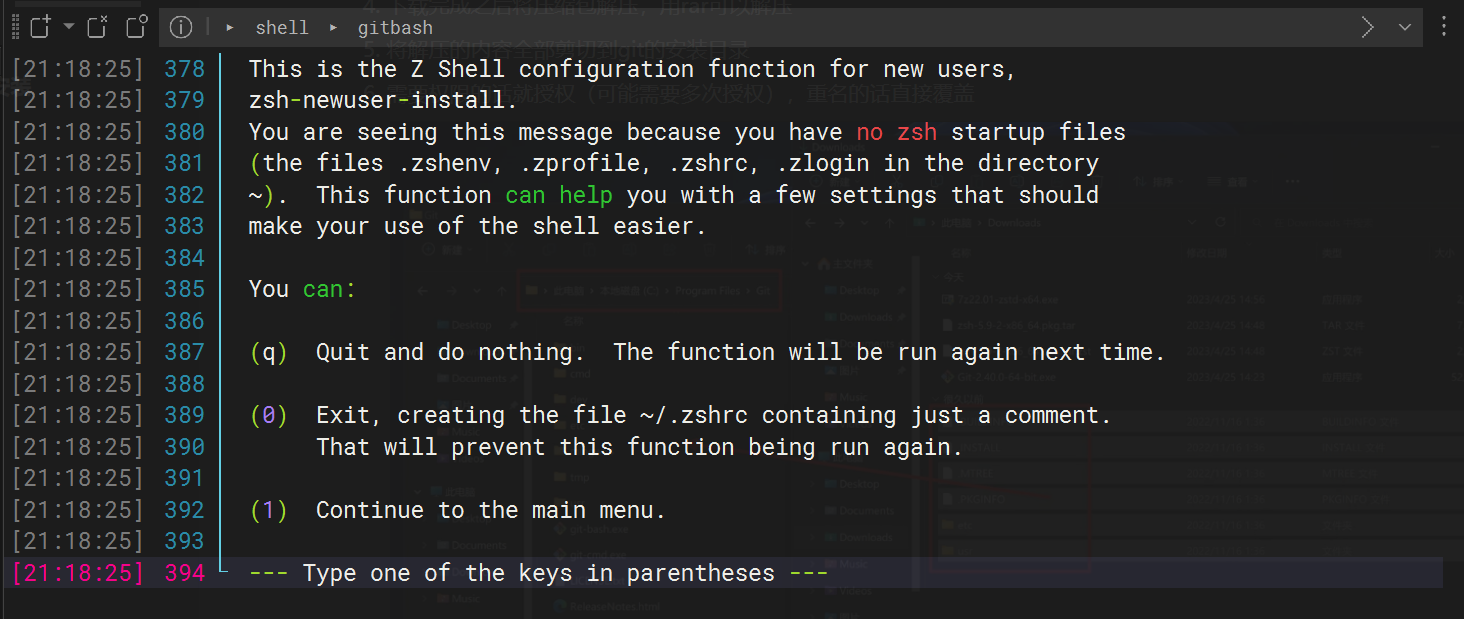Open the address bar's down-chevron dropdown
1464x619 pixels.
tap(1404, 27)
